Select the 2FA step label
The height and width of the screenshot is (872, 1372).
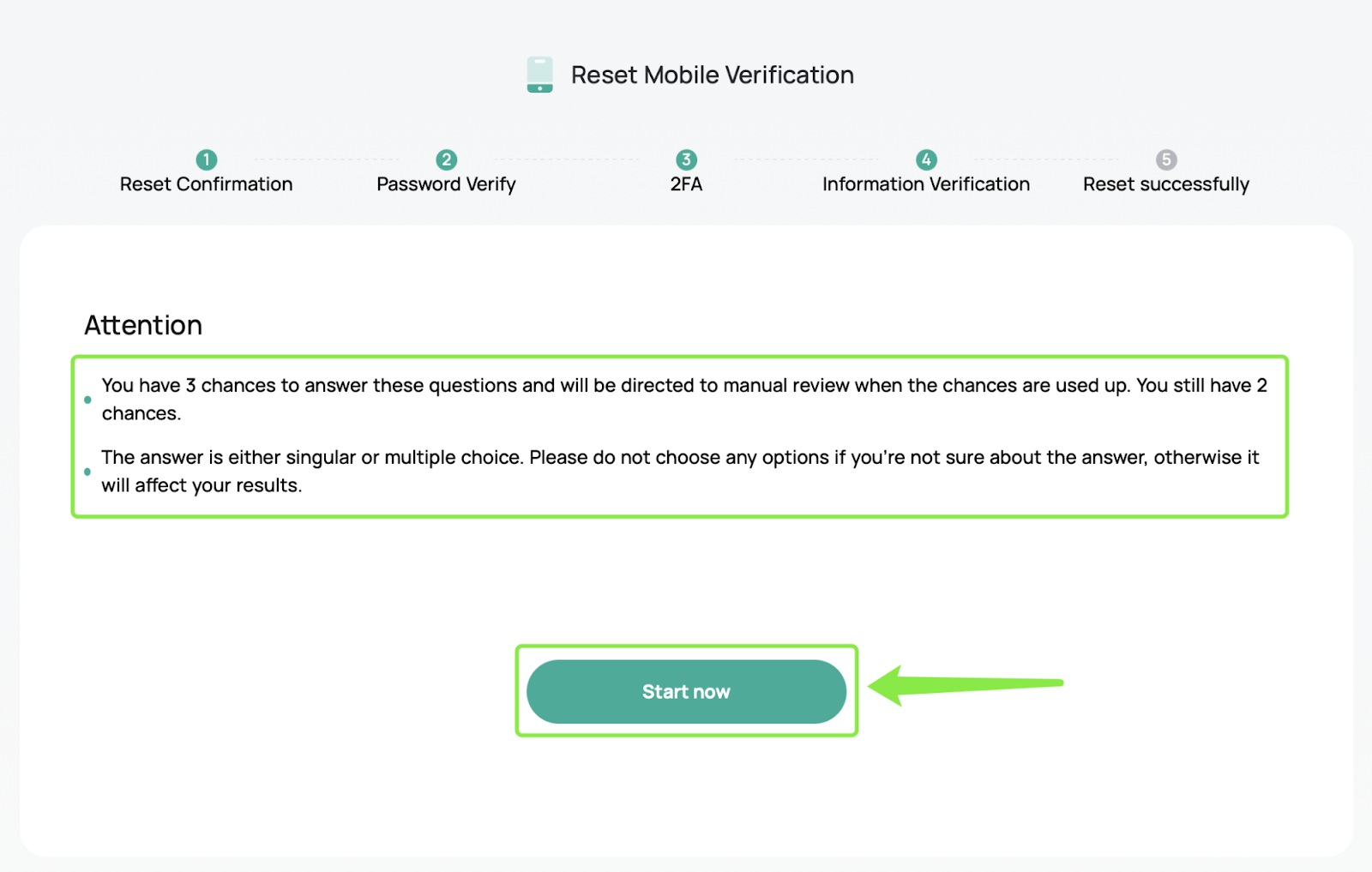point(686,184)
